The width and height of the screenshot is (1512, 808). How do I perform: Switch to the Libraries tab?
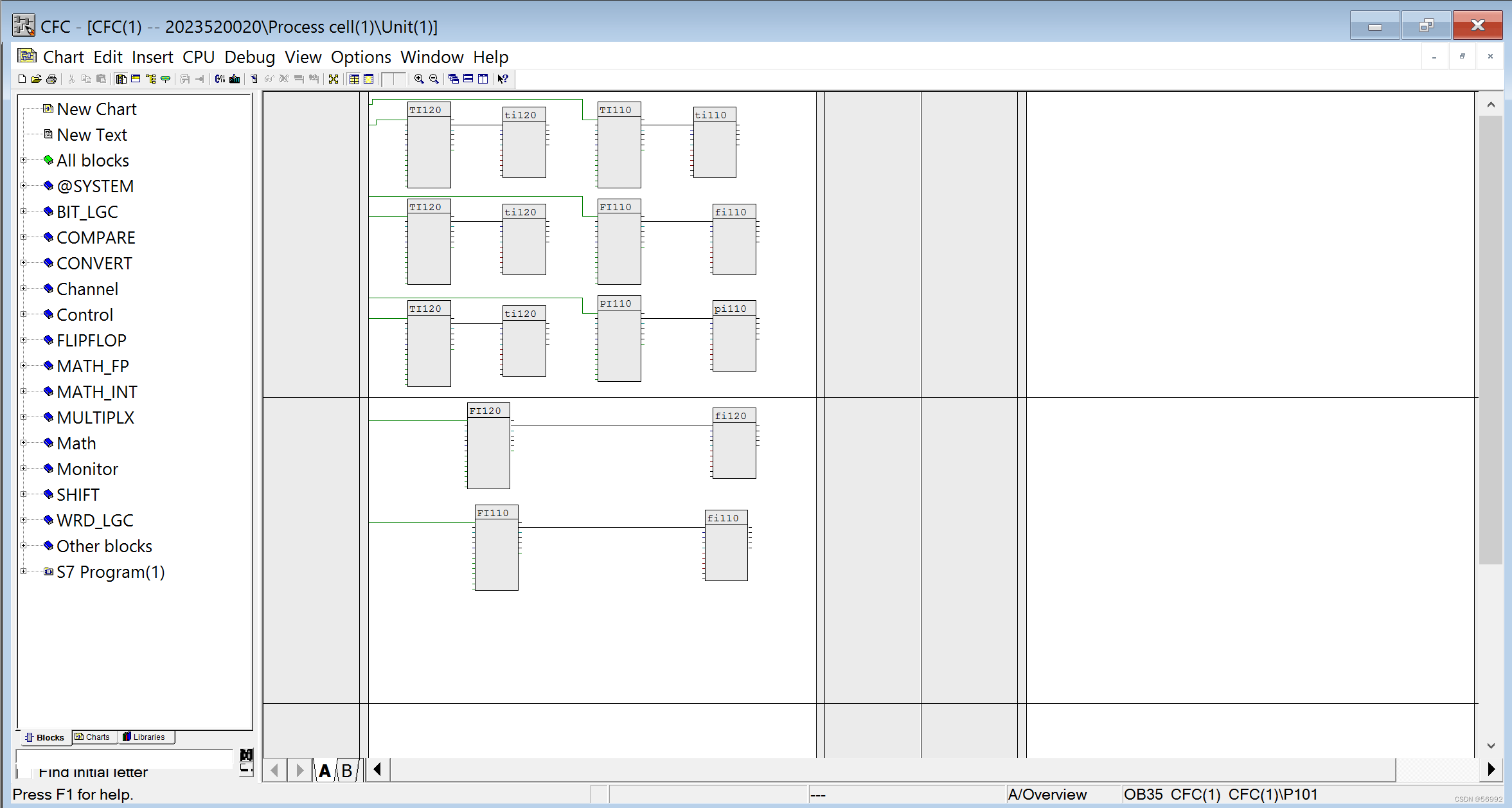146,737
